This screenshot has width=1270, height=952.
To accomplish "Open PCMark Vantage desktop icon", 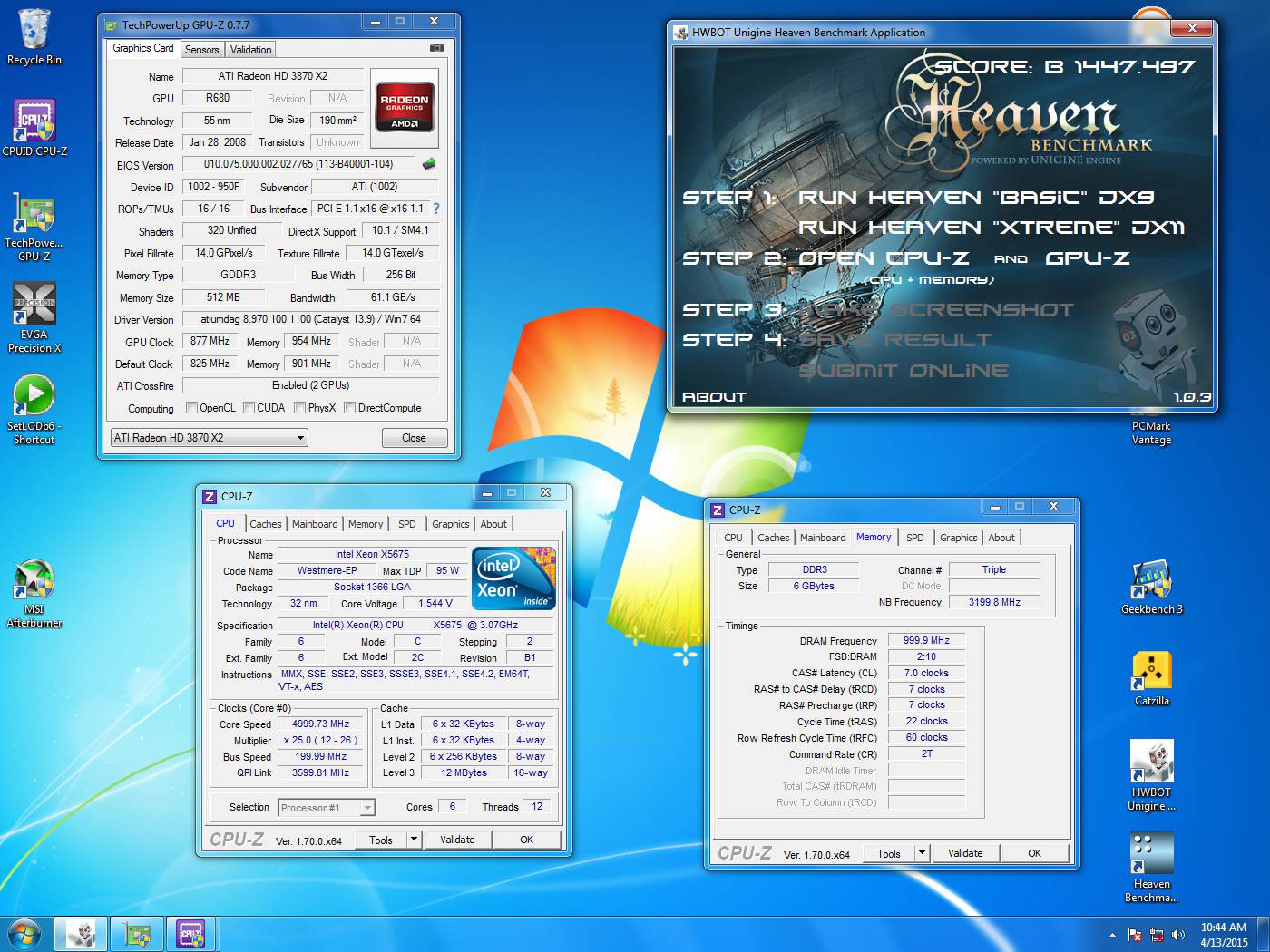I will coord(1151,432).
